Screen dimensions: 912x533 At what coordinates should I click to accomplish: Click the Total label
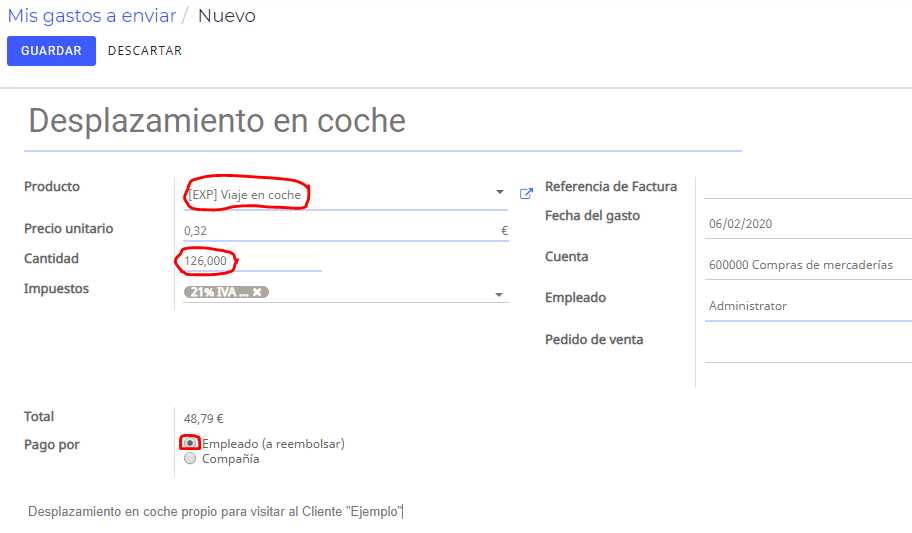pos(39,417)
